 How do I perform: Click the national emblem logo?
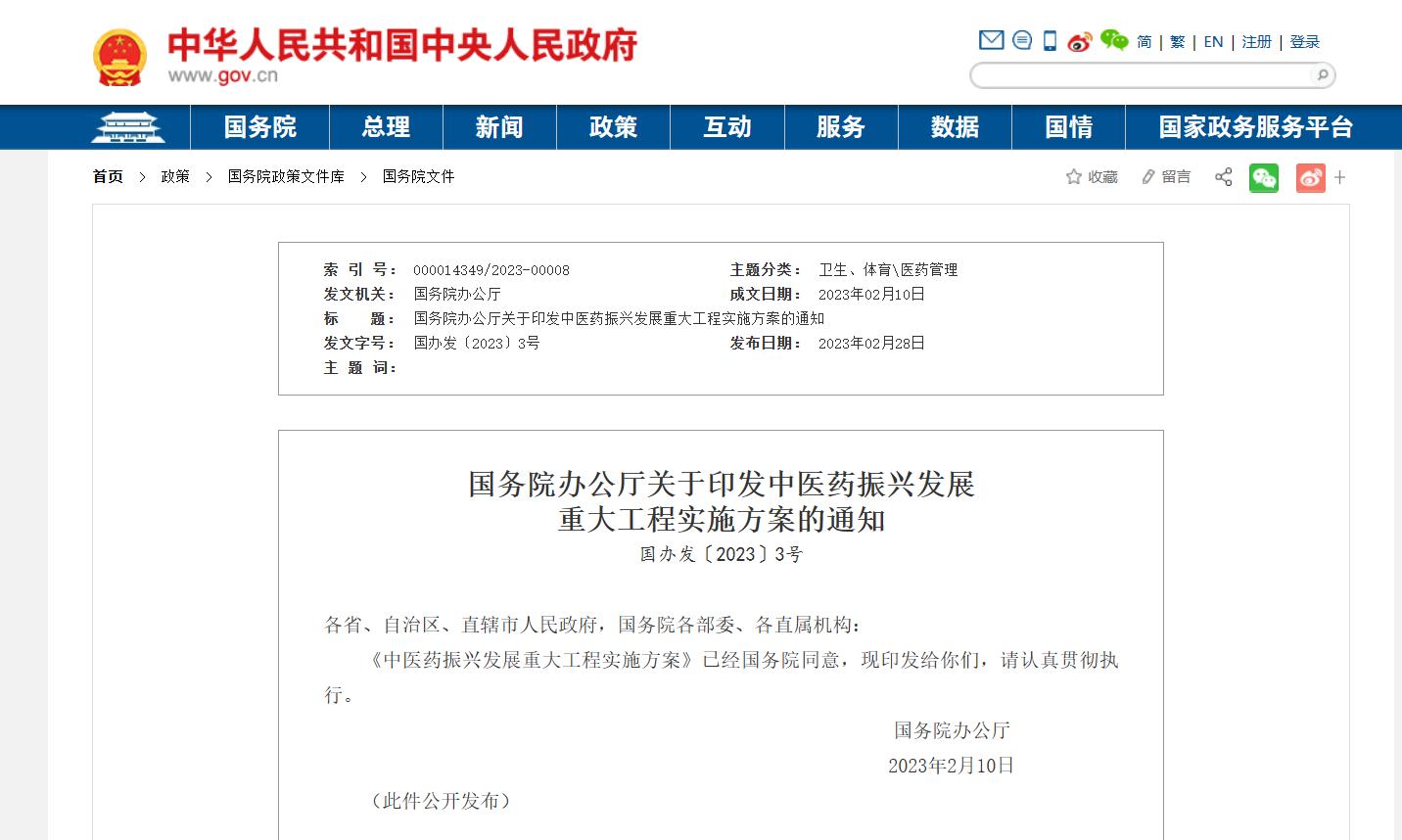119,57
